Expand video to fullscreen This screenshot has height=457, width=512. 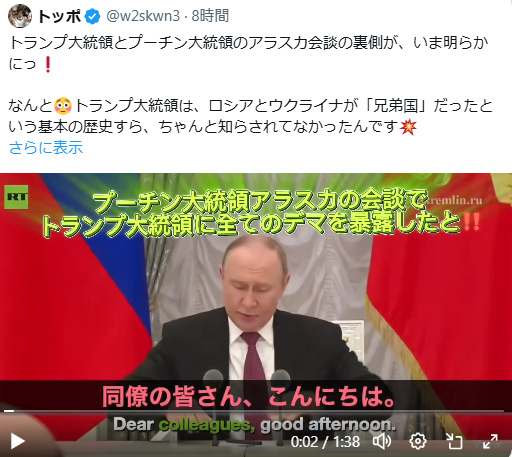[490, 441]
